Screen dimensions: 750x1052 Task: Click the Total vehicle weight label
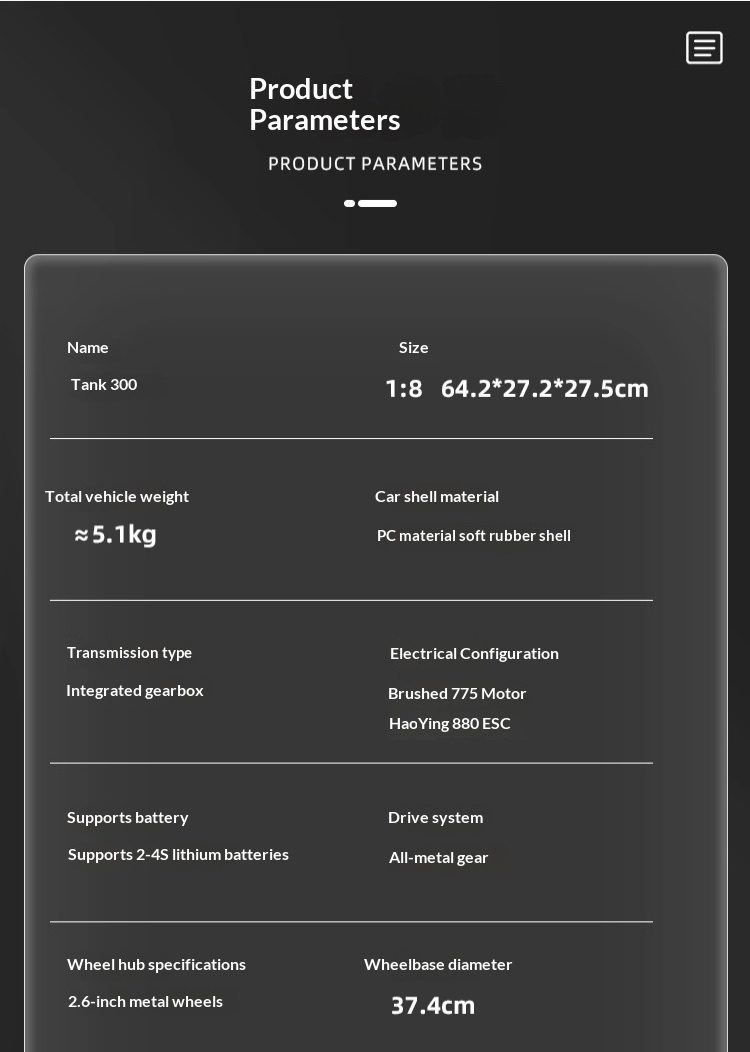pos(117,497)
